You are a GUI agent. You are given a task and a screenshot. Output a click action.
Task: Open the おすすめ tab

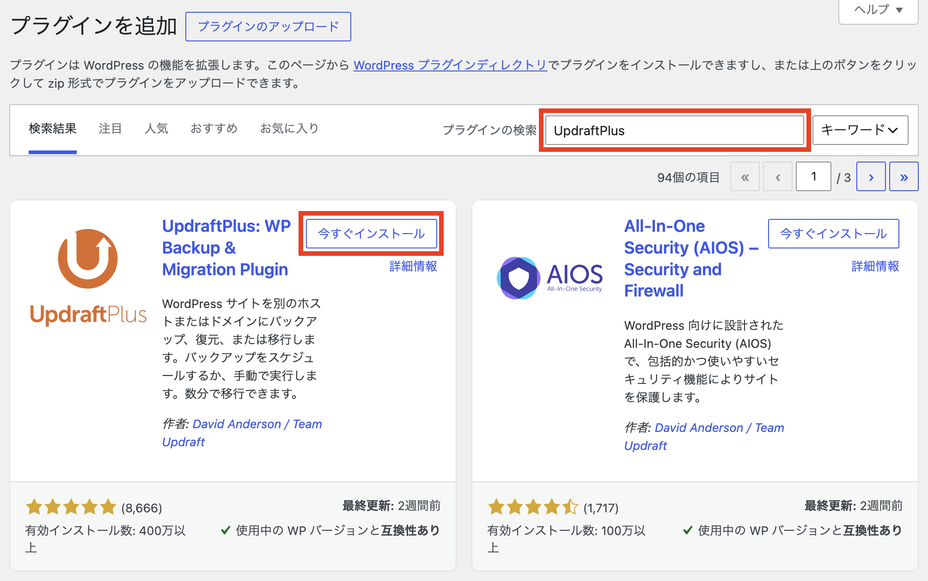click(x=214, y=128)
